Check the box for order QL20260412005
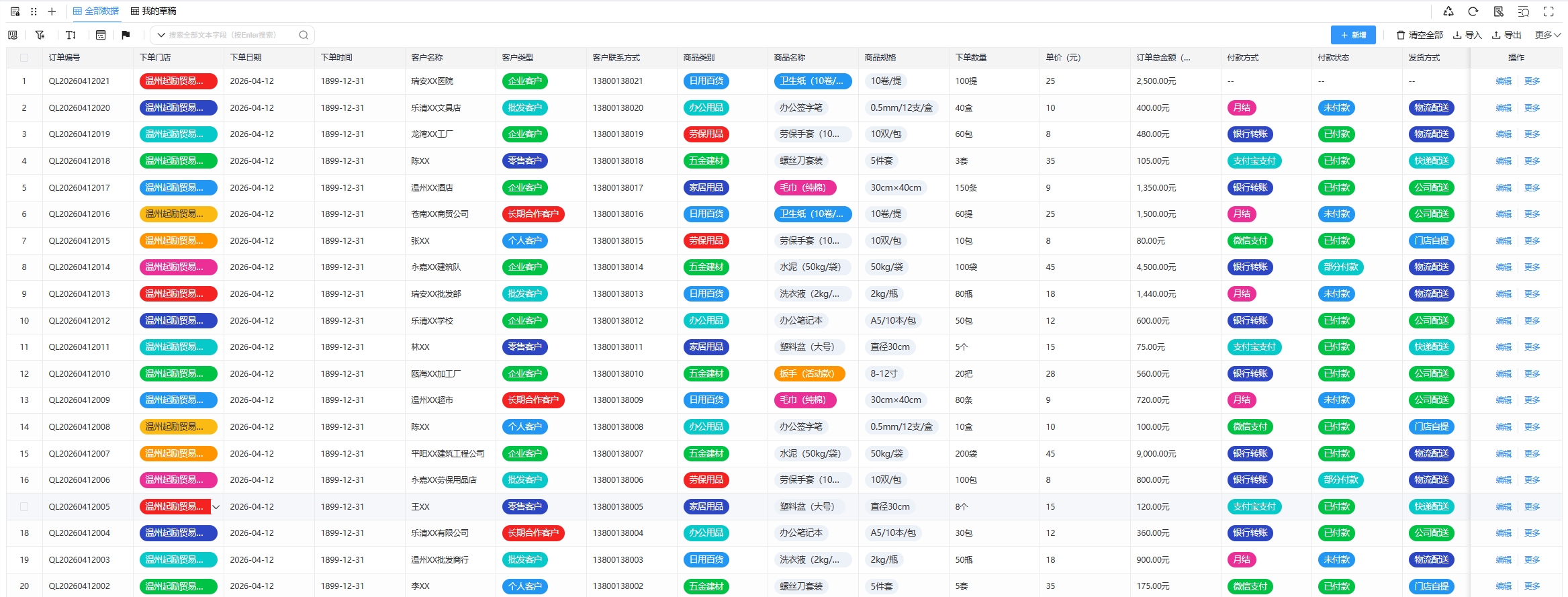Viewport: 1568px width, 597px height. click(24, 507)
